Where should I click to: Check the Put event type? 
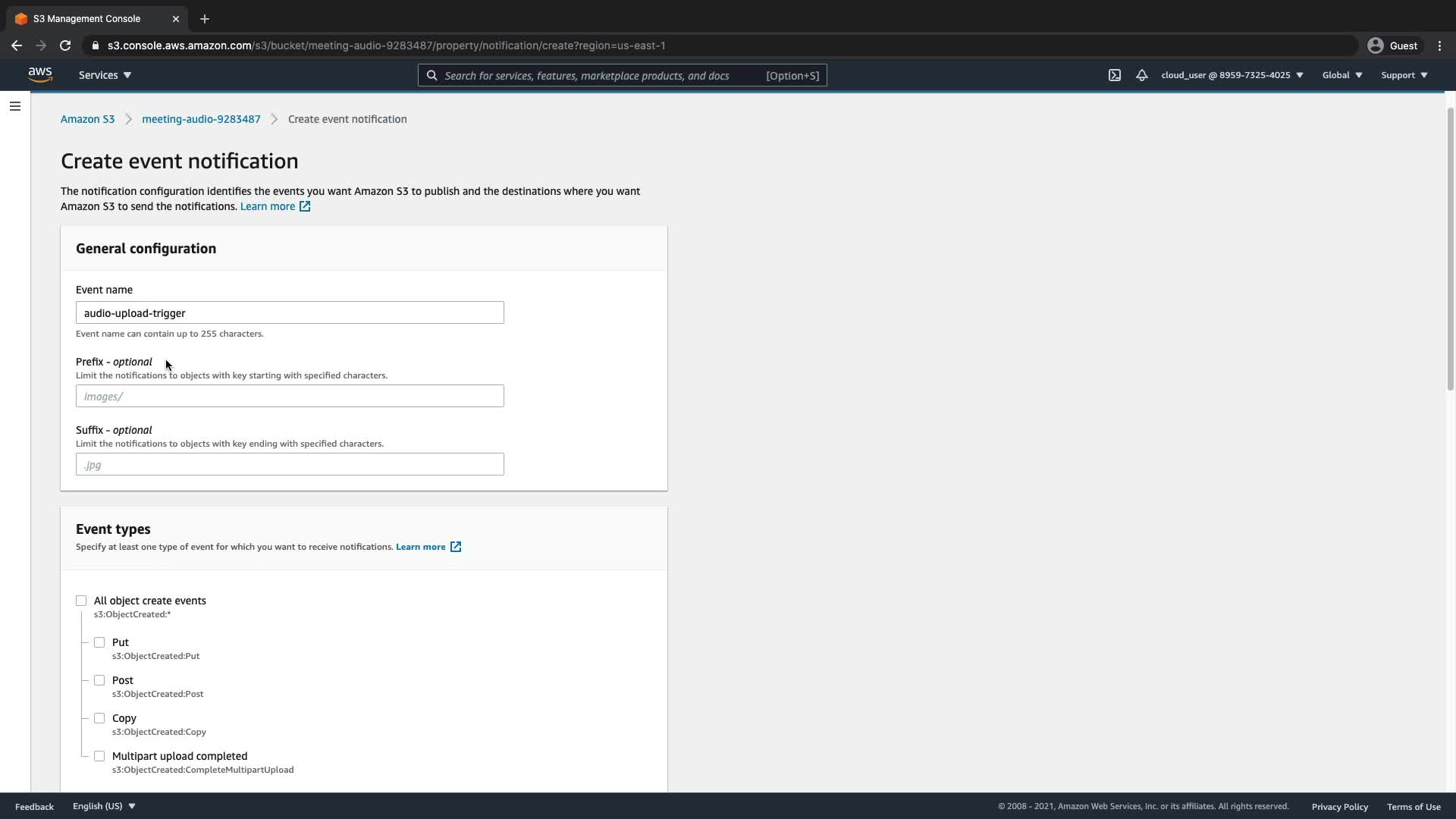pos(99,642)
